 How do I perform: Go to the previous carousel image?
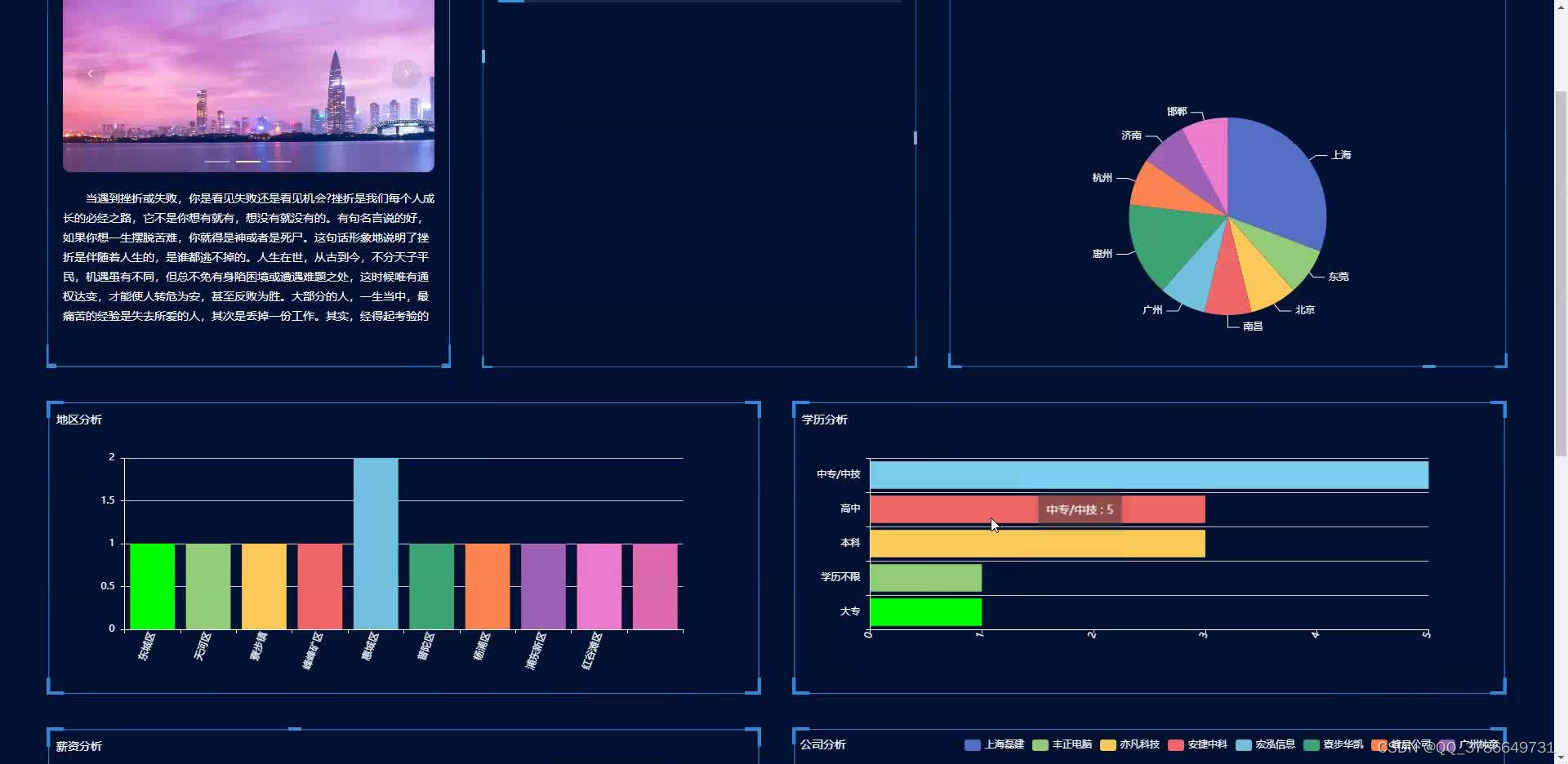tap(90, 73)
